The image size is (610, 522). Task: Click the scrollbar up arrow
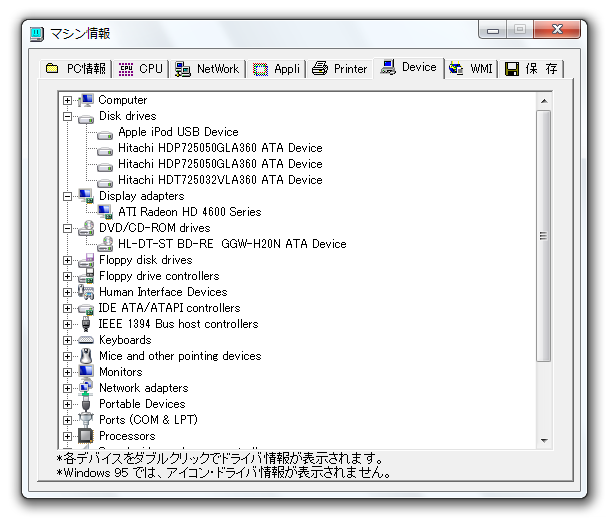click(544, 101)
